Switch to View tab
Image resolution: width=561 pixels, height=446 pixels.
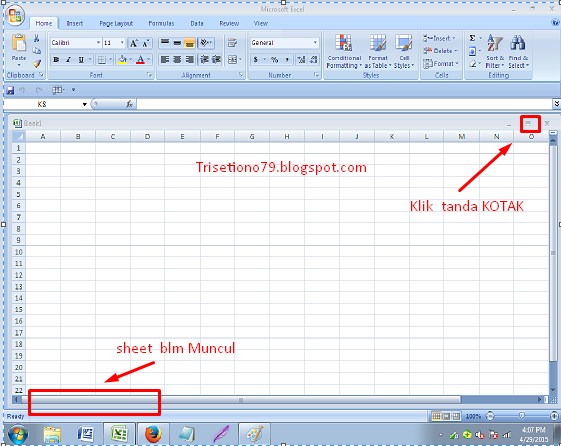click(260, 24)
